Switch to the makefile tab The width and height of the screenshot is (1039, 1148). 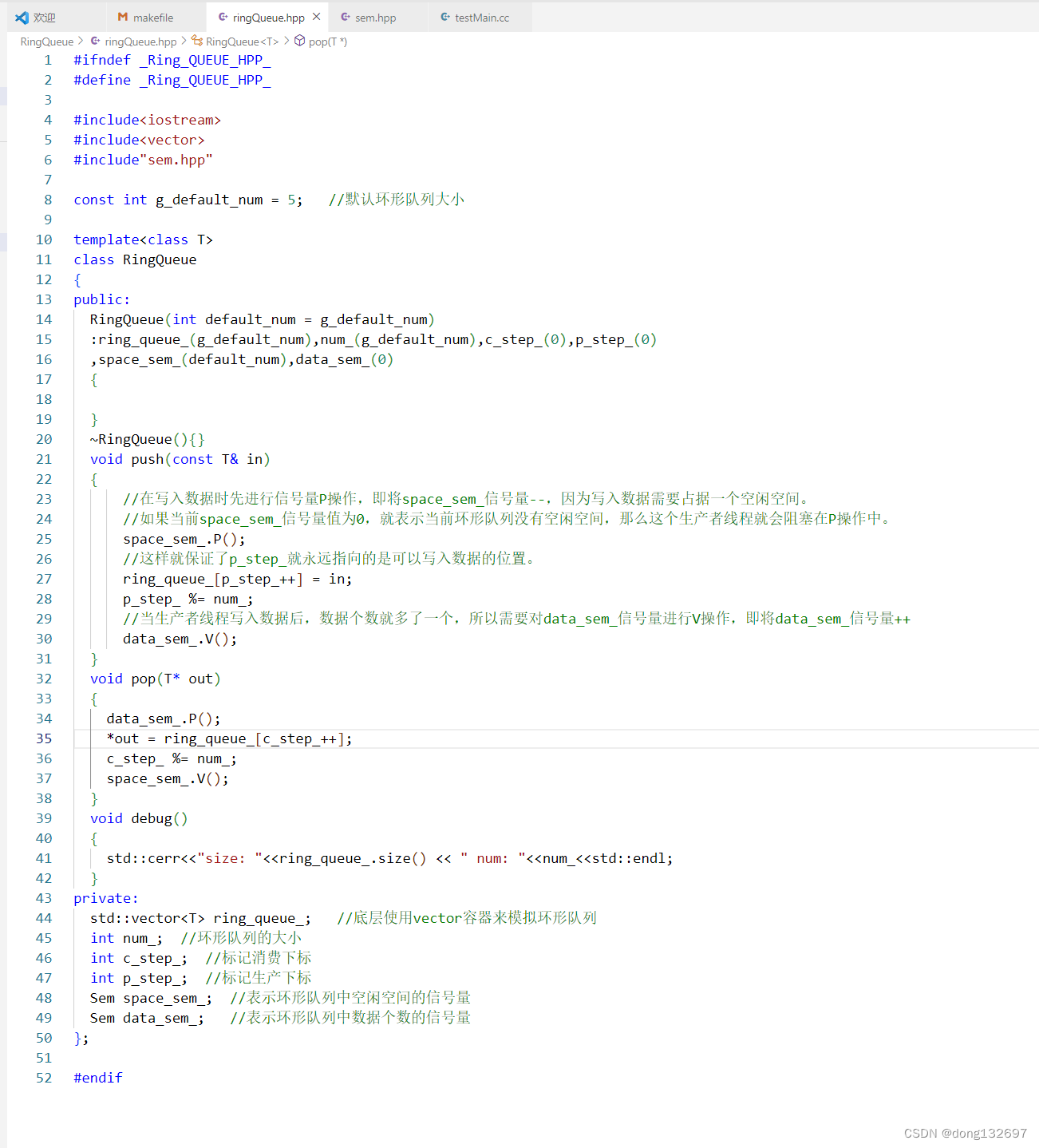coord(152,18)
